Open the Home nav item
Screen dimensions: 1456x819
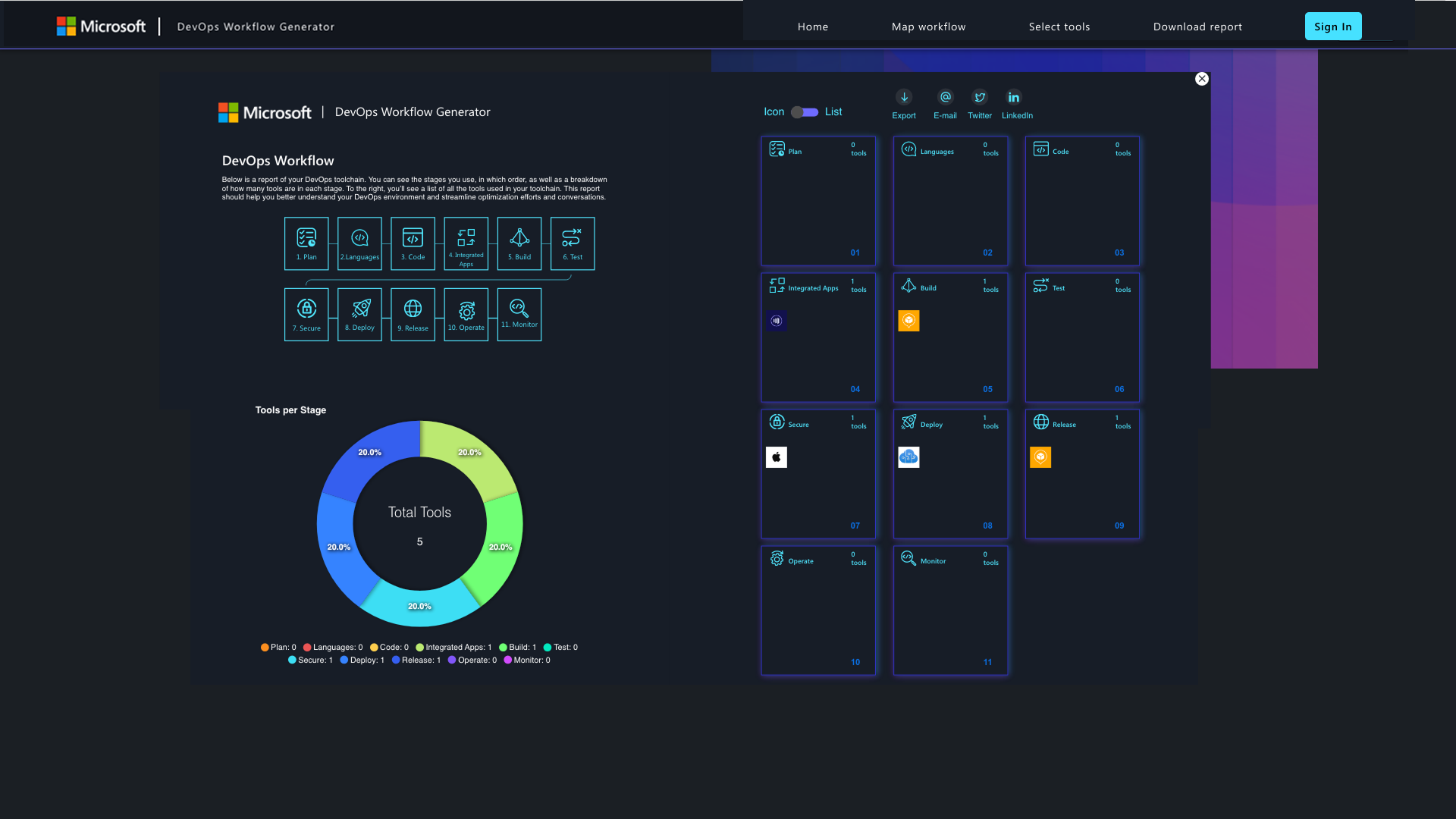point(813,27)
